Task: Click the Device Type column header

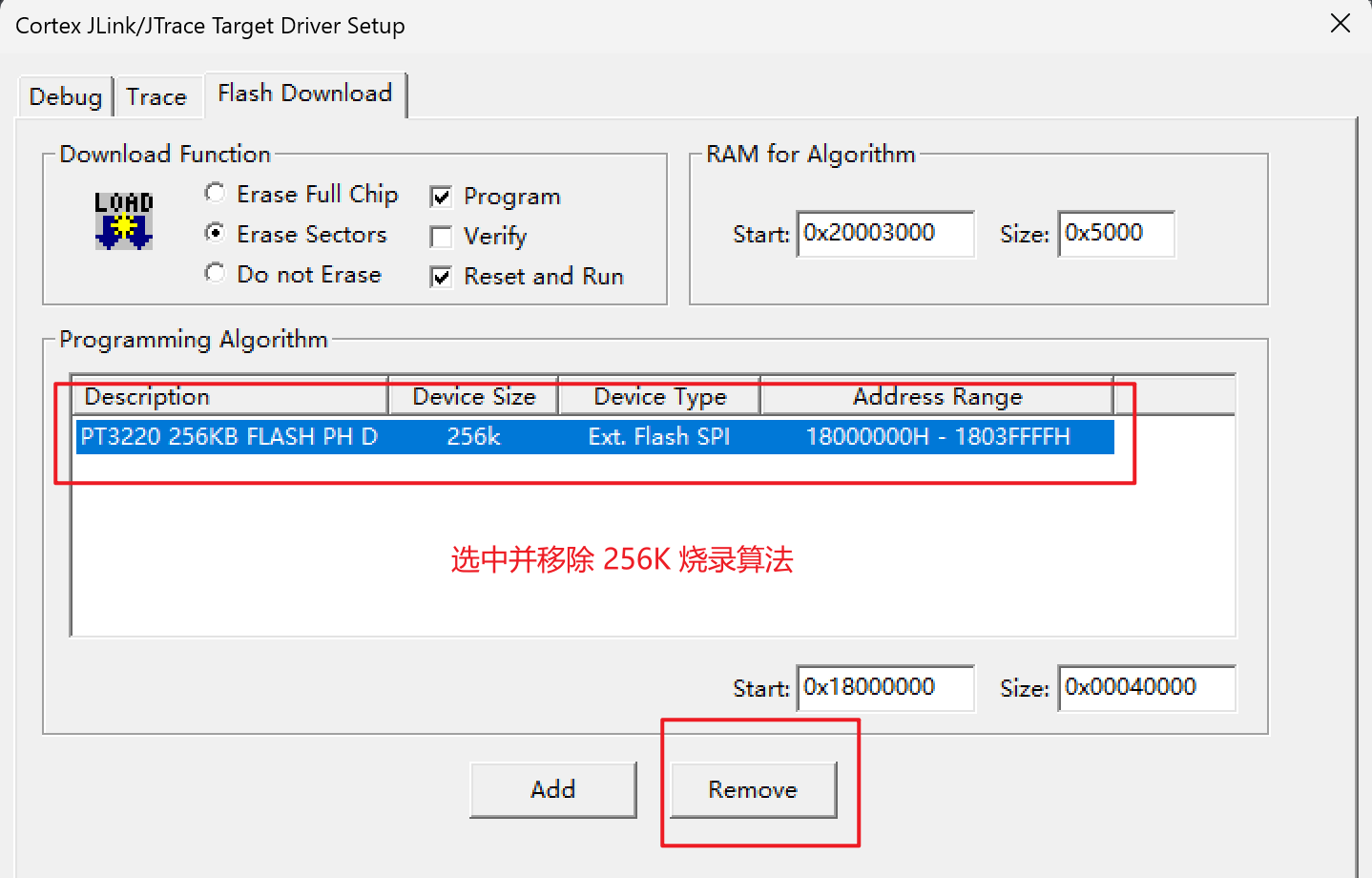Action: [658, 396]
